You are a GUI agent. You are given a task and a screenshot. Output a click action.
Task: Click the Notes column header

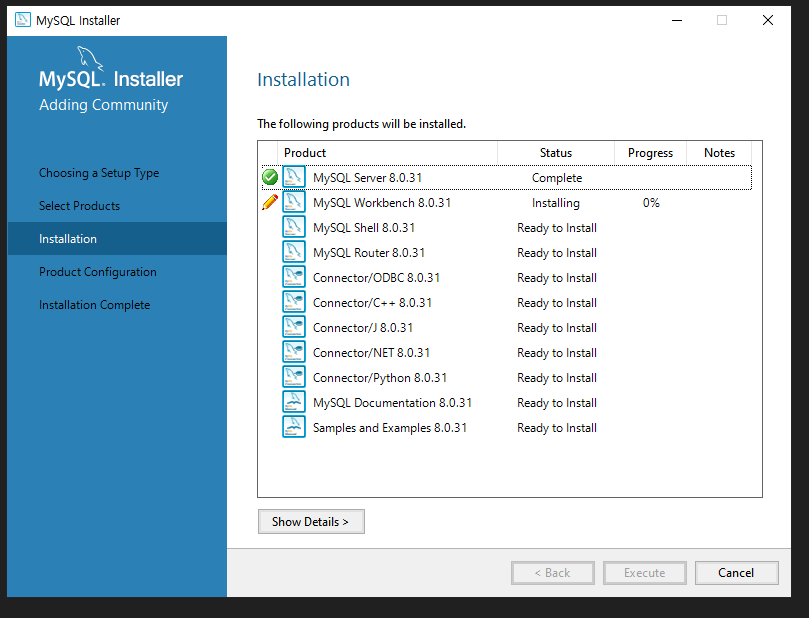point(719,153)
